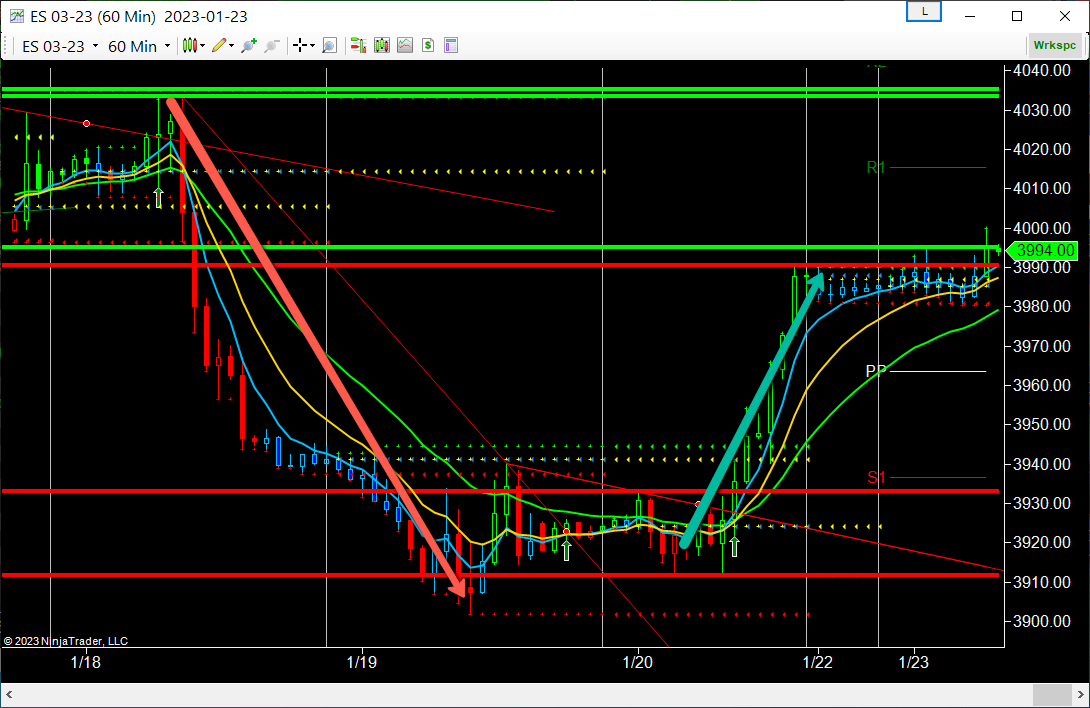1090x708 pixels.
Task: Select the pencil drawing tools icon
Action: click(219, 46)
